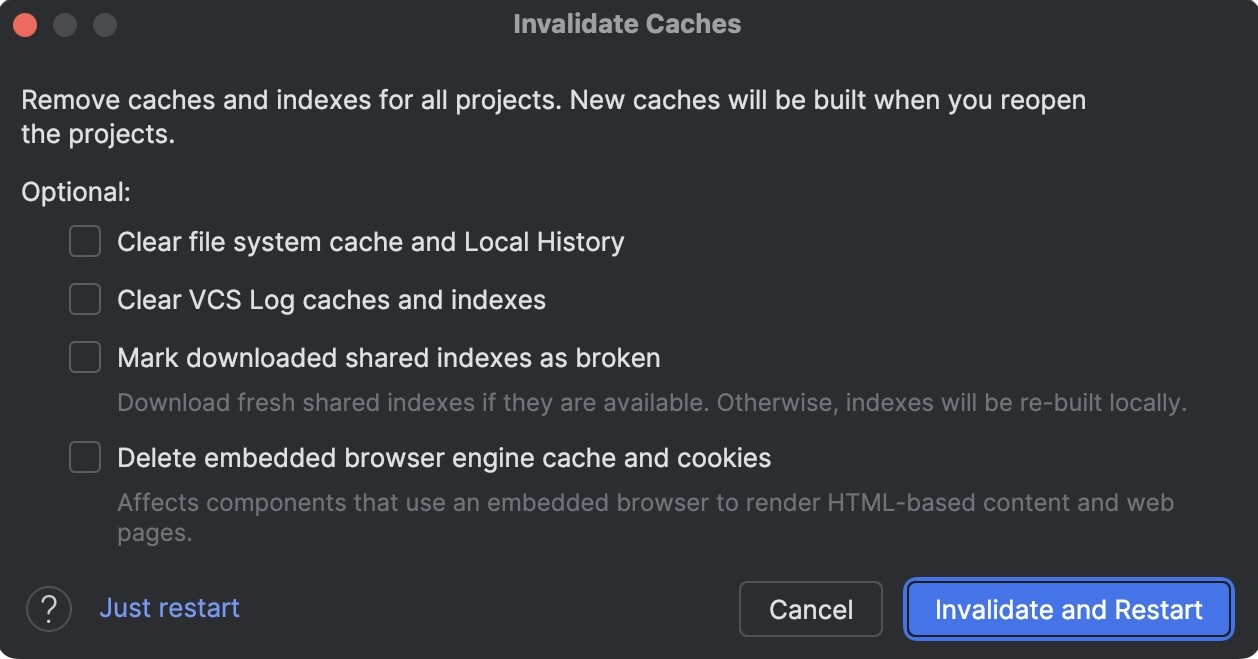Open help from the circled question mark
1258x659 pixels.
[x=49, y=608]
